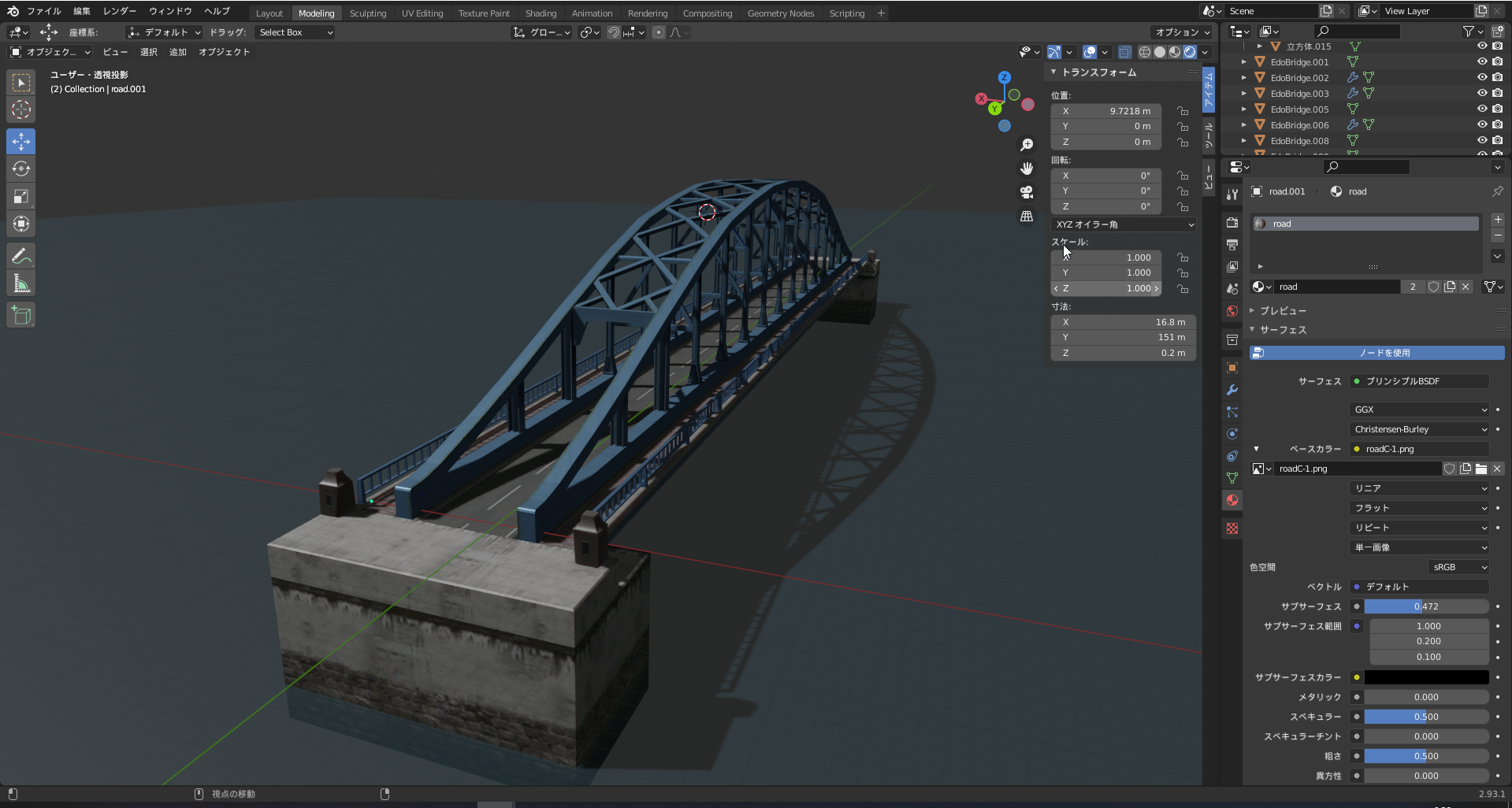Viewport: 1512px width, 808px height.
Task: Click the プリンシプルBSDF surface shader button
Action: 1419,381
